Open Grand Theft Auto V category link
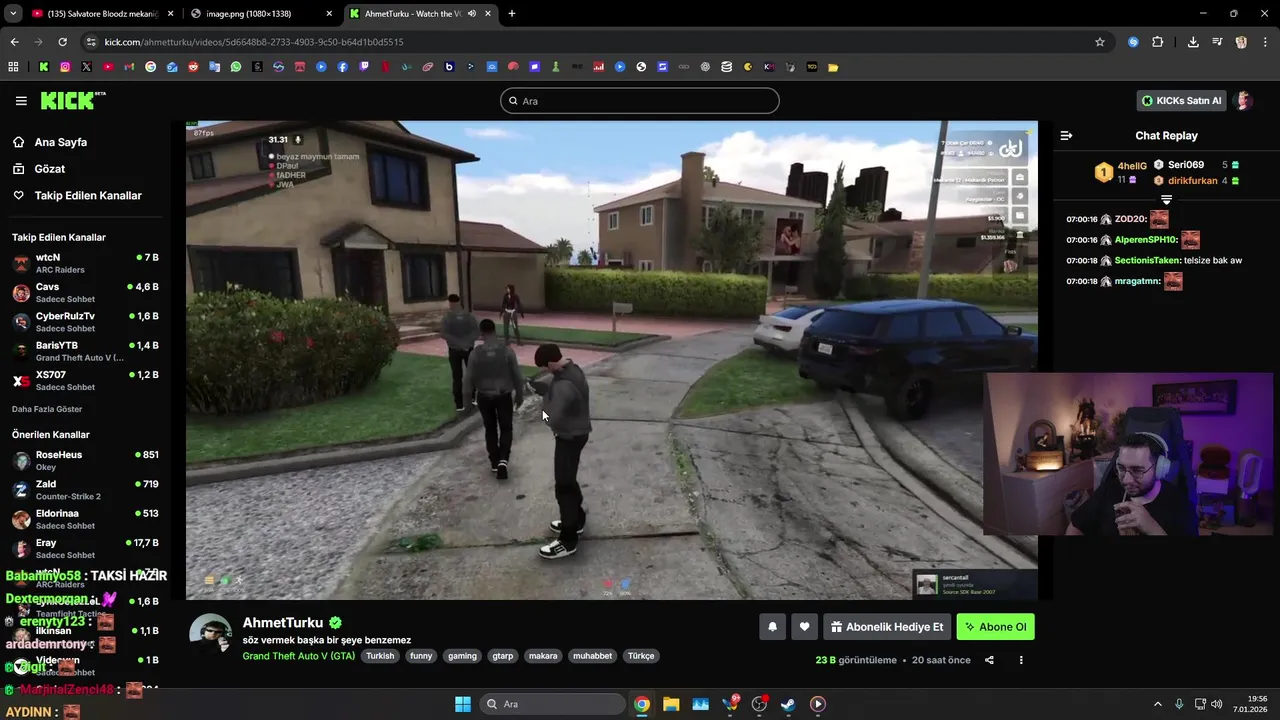The height and width of the screenshot is (720, 1280). (x=299, y=656)
